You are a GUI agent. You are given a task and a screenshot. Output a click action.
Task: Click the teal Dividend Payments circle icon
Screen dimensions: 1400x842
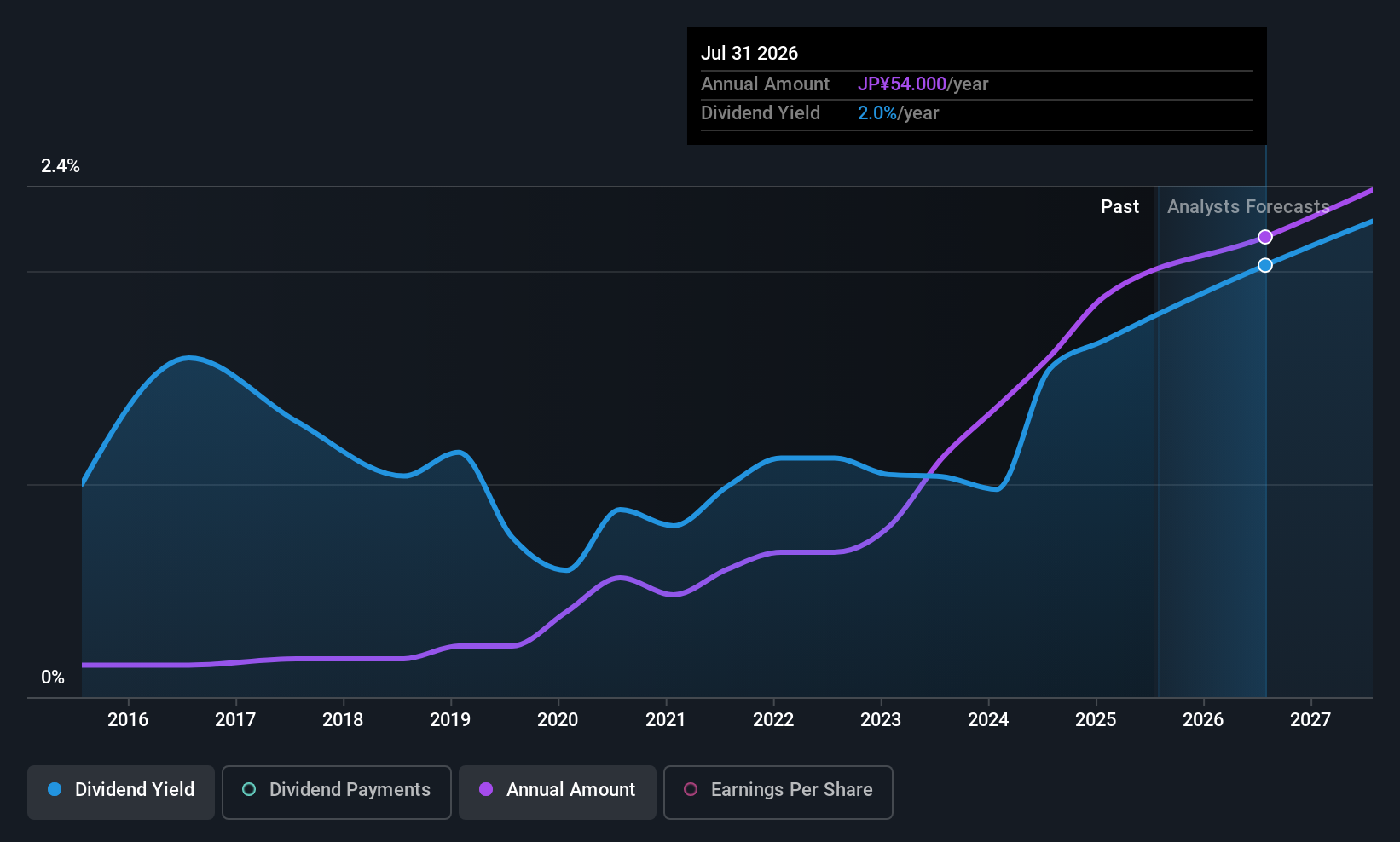249,789
